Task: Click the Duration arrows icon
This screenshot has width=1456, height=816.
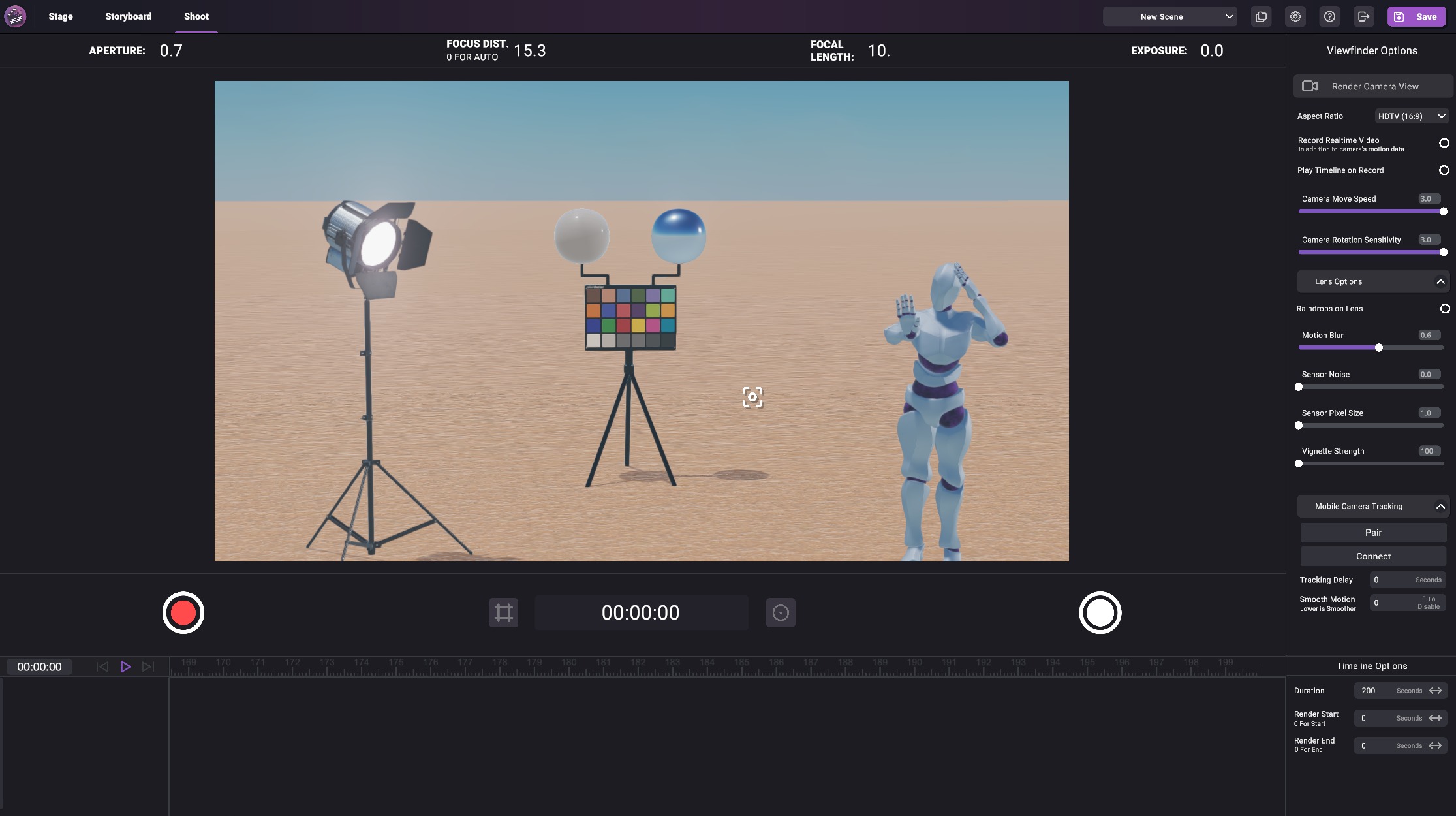Action: pyautogui.click(x=1435, y=691)
